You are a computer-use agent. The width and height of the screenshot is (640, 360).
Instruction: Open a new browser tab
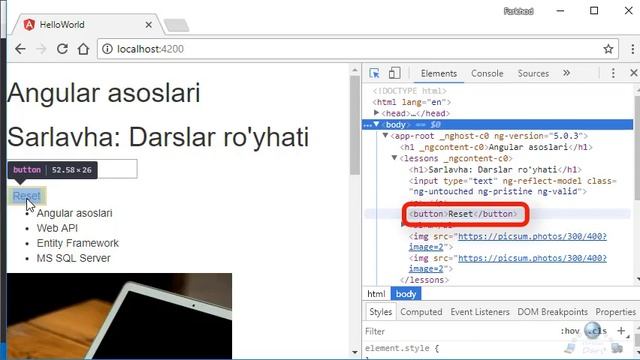176,25
